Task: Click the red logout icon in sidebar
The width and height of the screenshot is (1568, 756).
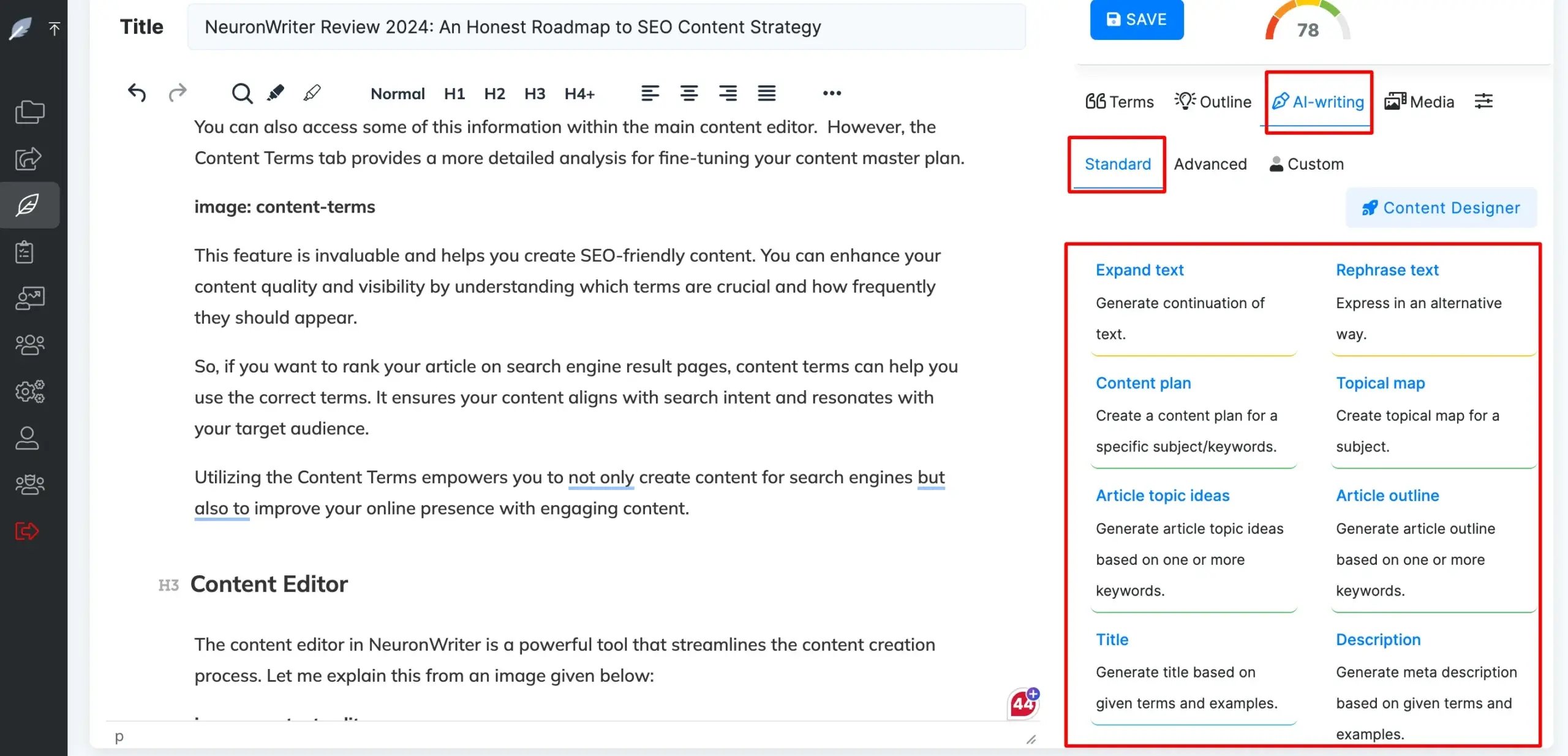Action: (x=27, y=531)
